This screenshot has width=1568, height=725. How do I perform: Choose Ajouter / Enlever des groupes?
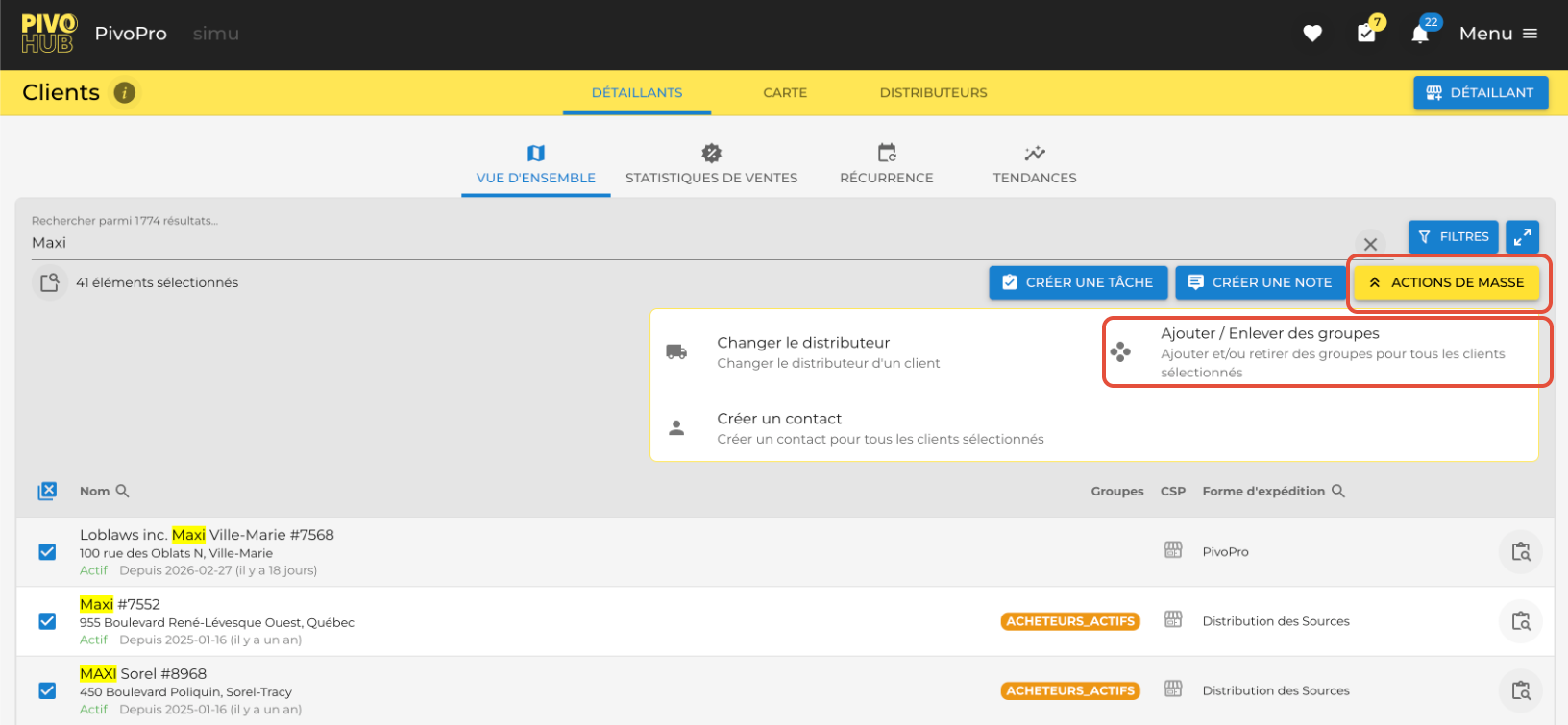[x=1327, y=352]
